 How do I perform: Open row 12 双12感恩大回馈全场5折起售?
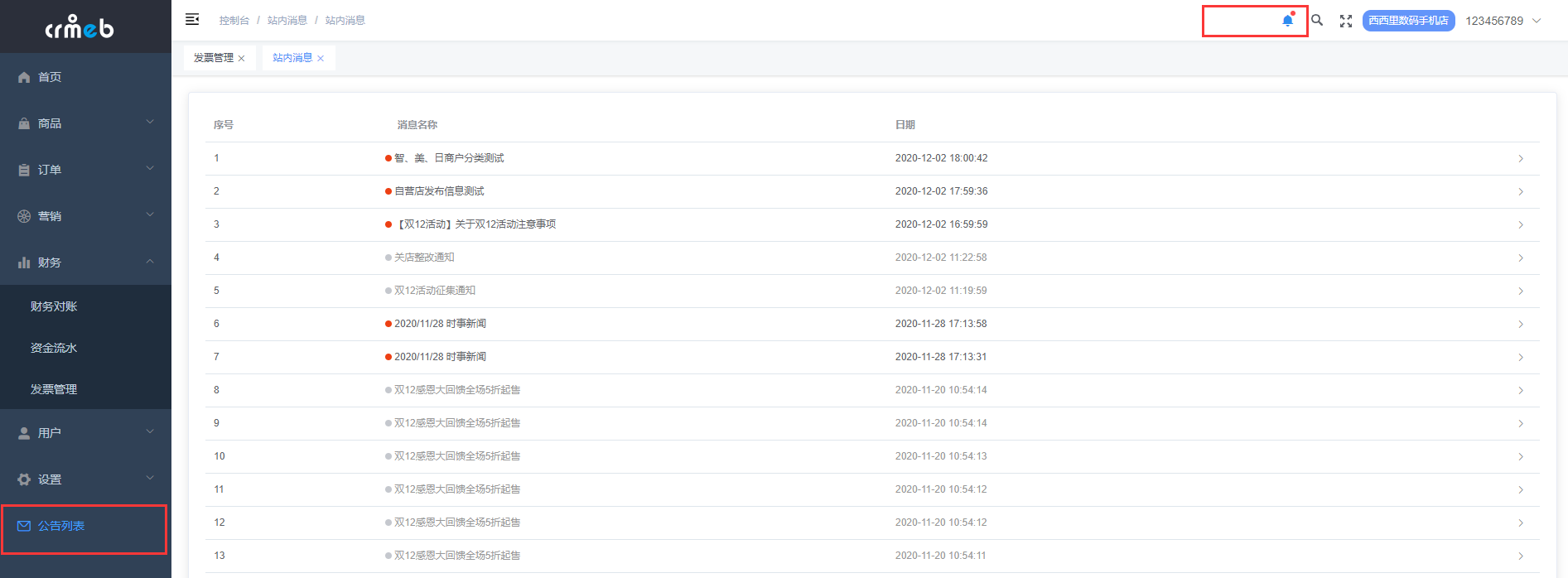point(457,523)
